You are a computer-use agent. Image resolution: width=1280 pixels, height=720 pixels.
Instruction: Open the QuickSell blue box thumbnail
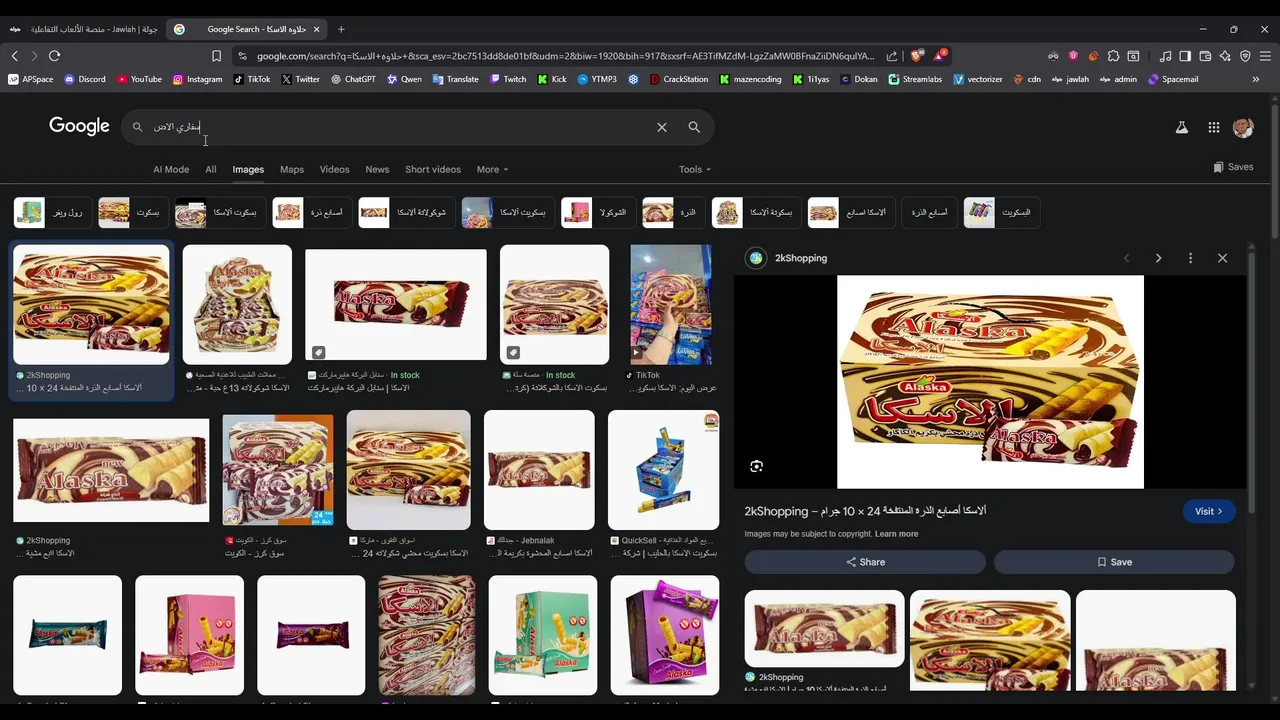click(663, 469)
